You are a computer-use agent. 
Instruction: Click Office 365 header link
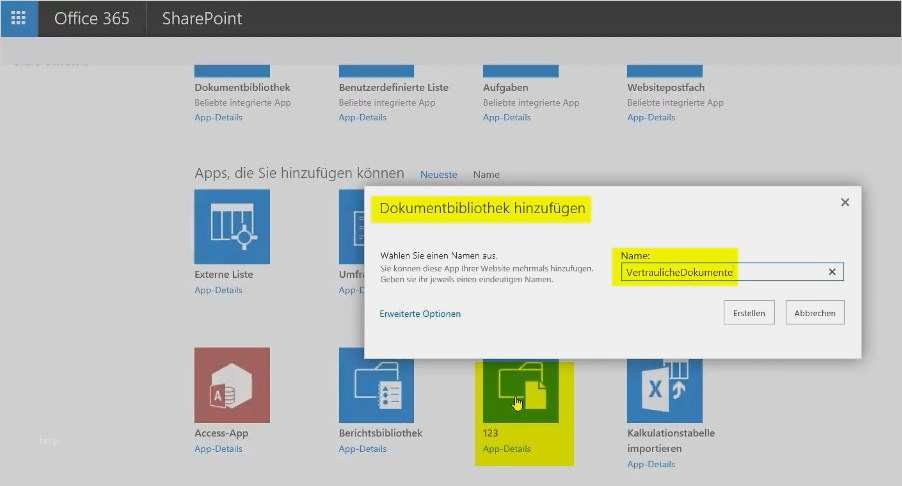coord(91,18)
